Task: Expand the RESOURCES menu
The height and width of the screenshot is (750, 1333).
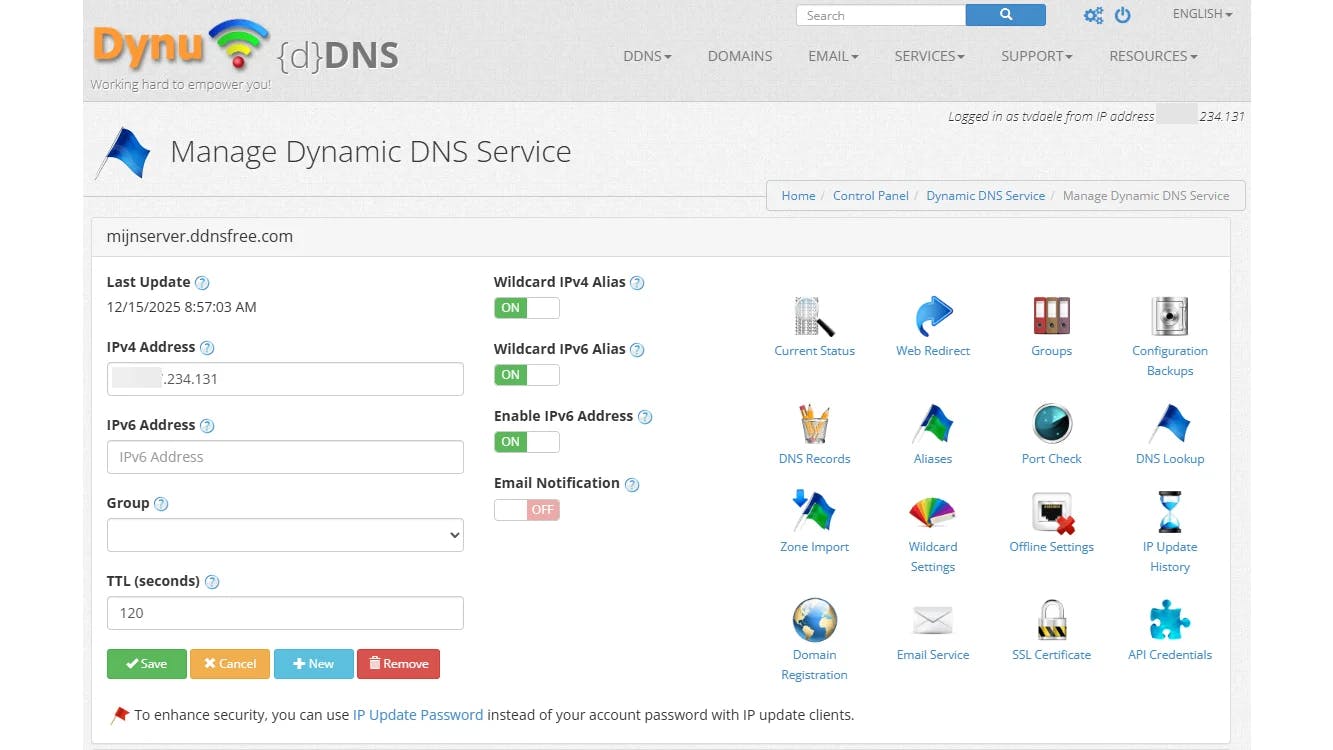Action: (x=1153, y=56)
